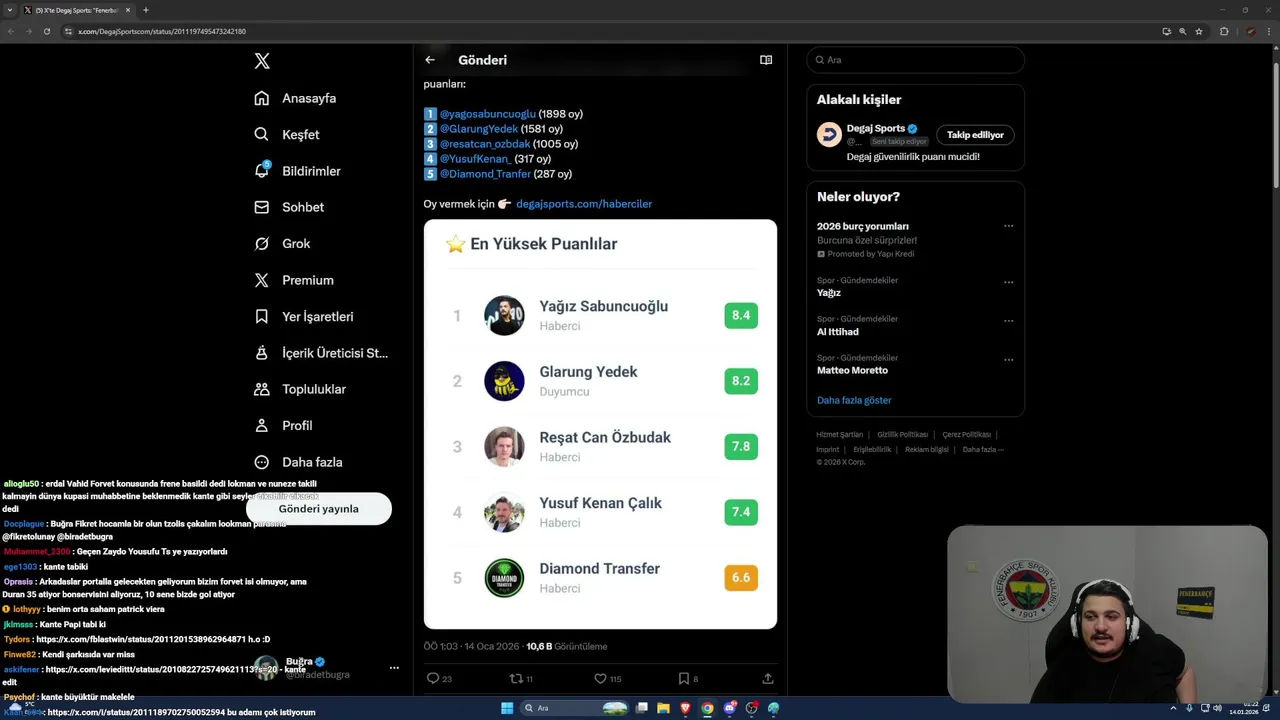This screenshot has width=1280, height=720.
Task: Open Yağız trending topic
Action: click(x=829, y=293)
